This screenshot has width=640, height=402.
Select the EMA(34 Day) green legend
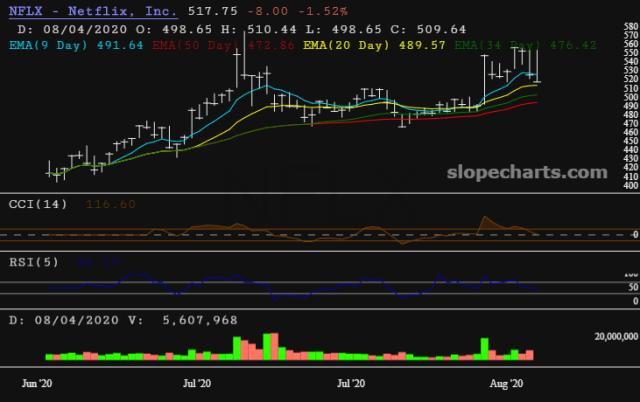(525, 45)
